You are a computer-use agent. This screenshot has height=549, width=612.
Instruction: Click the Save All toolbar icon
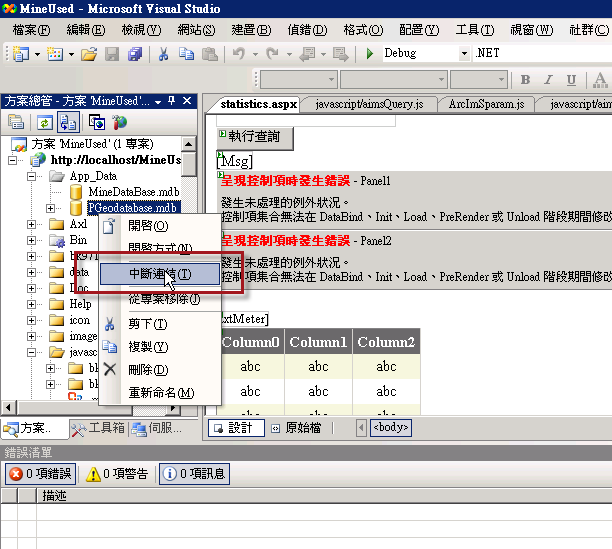(x=135, y=54)
